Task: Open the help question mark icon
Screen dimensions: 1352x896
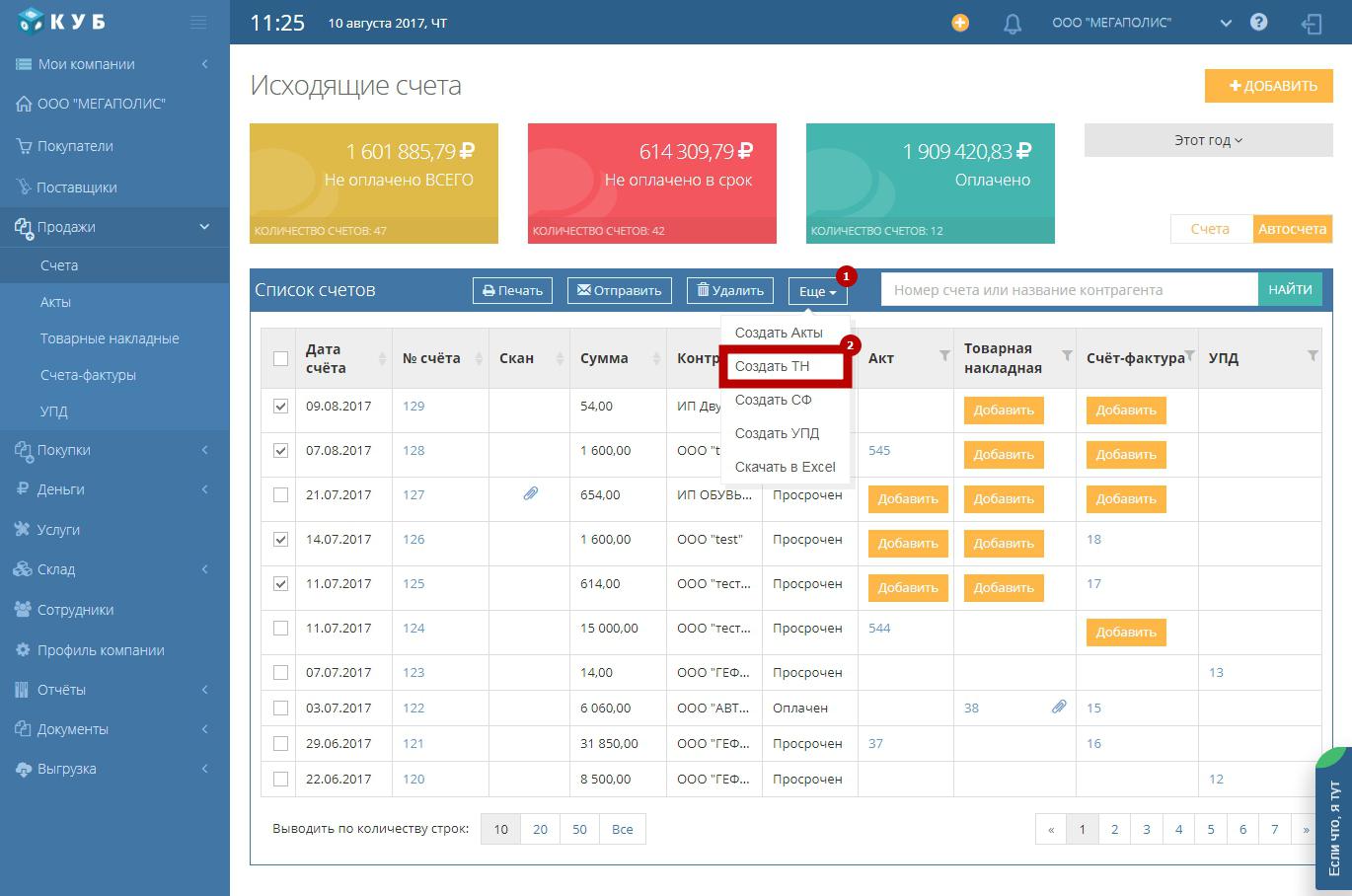Action: 1258,22
